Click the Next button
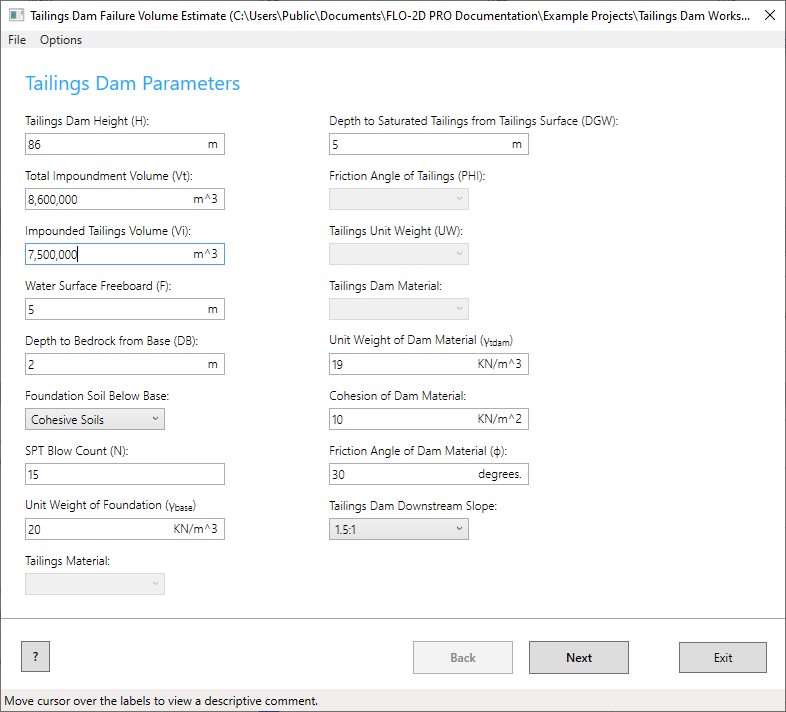The height and width of the screenshot is (712, 786). 578,658
